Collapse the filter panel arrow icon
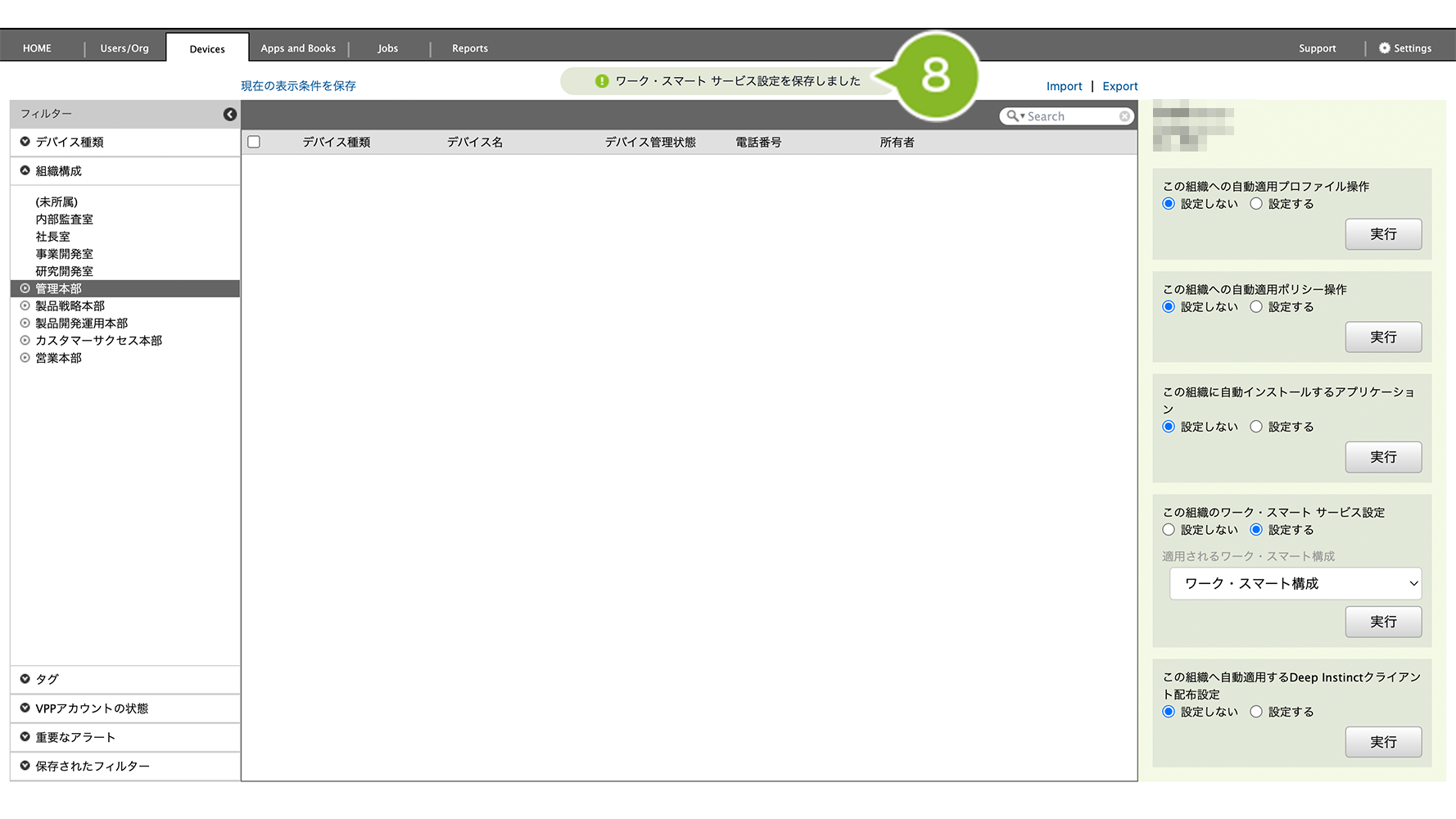 coord(230,115)
